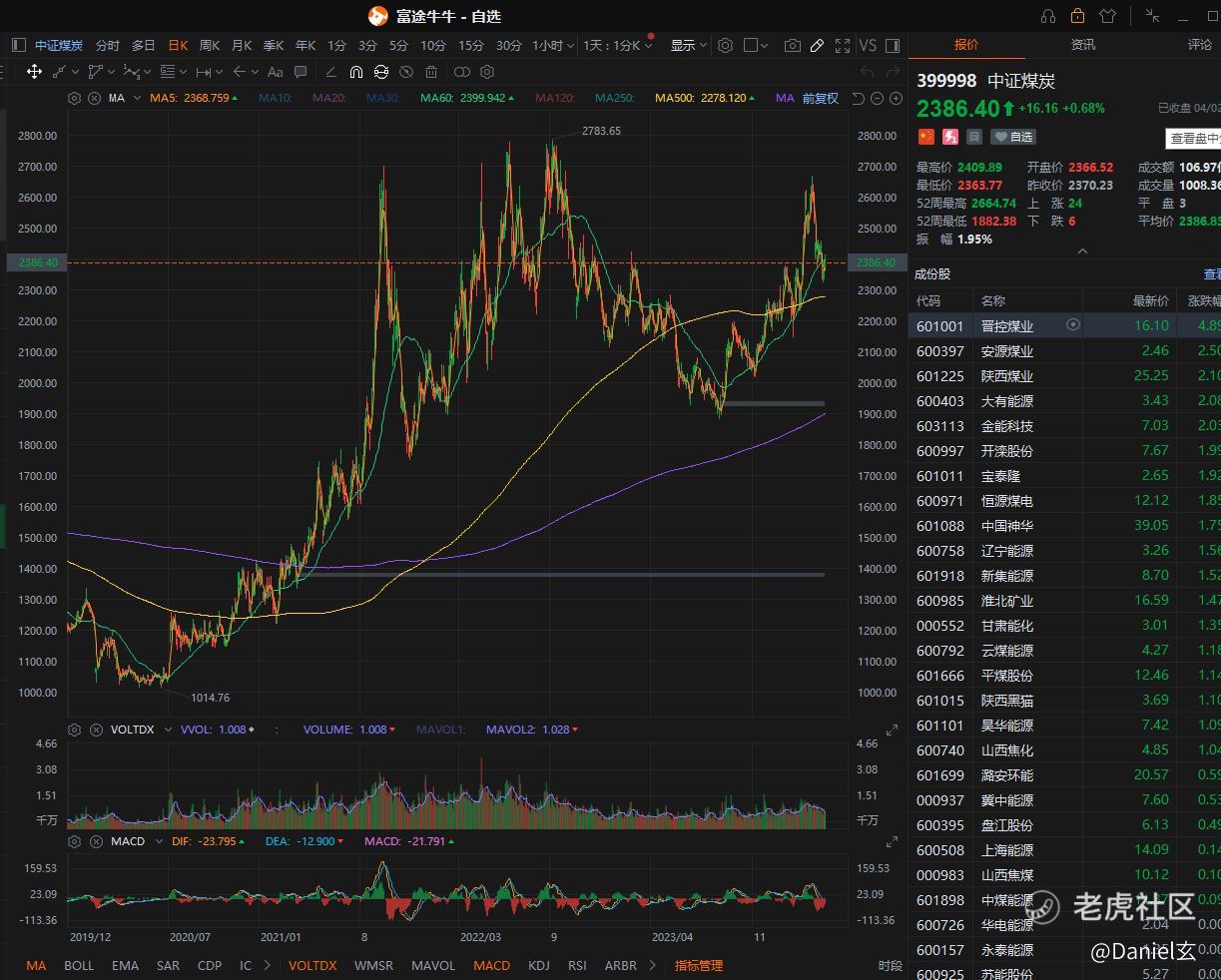1221x980 pixels.
Task: Open MACD indicator settings gear
Action: [x=74, y=841]
